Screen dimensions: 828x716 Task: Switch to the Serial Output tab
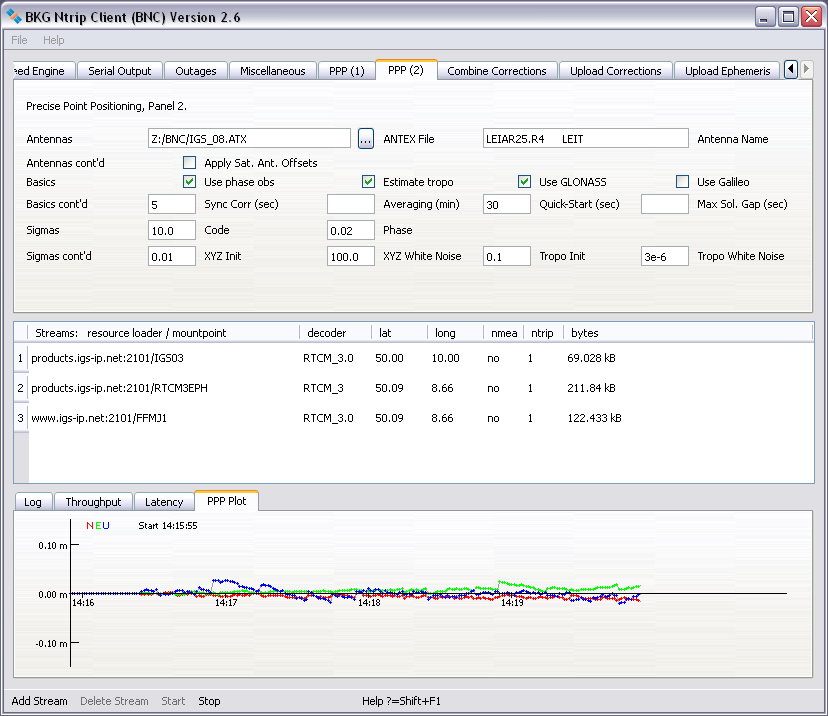point(120,71)
